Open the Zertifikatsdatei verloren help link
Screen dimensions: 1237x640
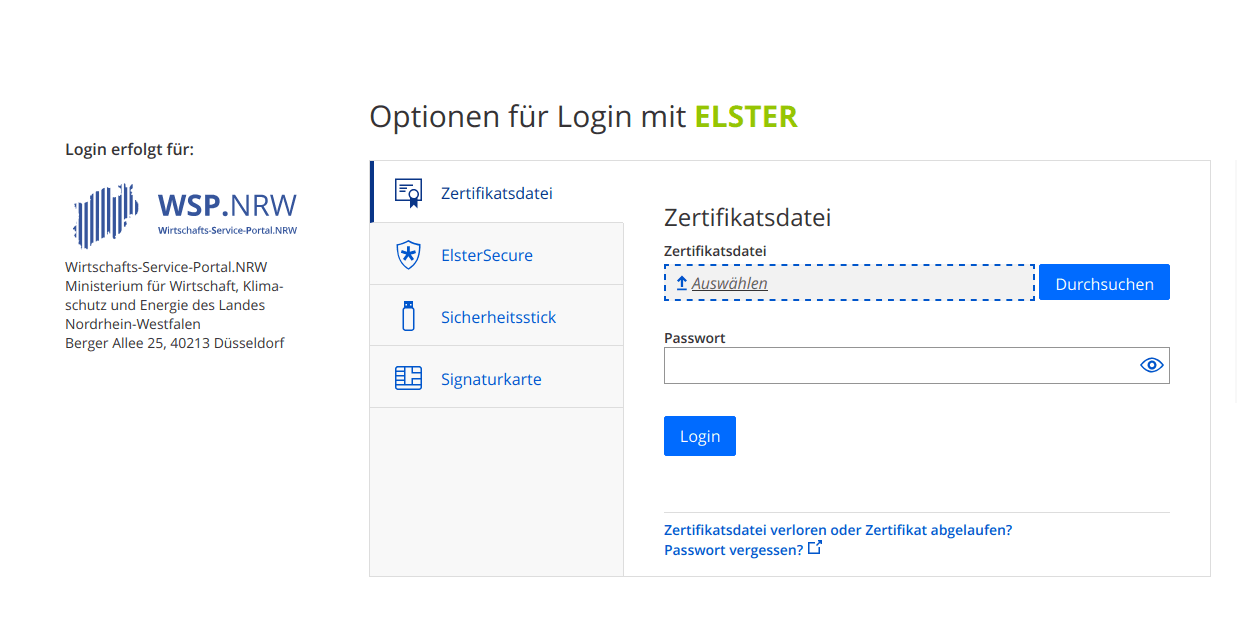(x=838, y=529)
